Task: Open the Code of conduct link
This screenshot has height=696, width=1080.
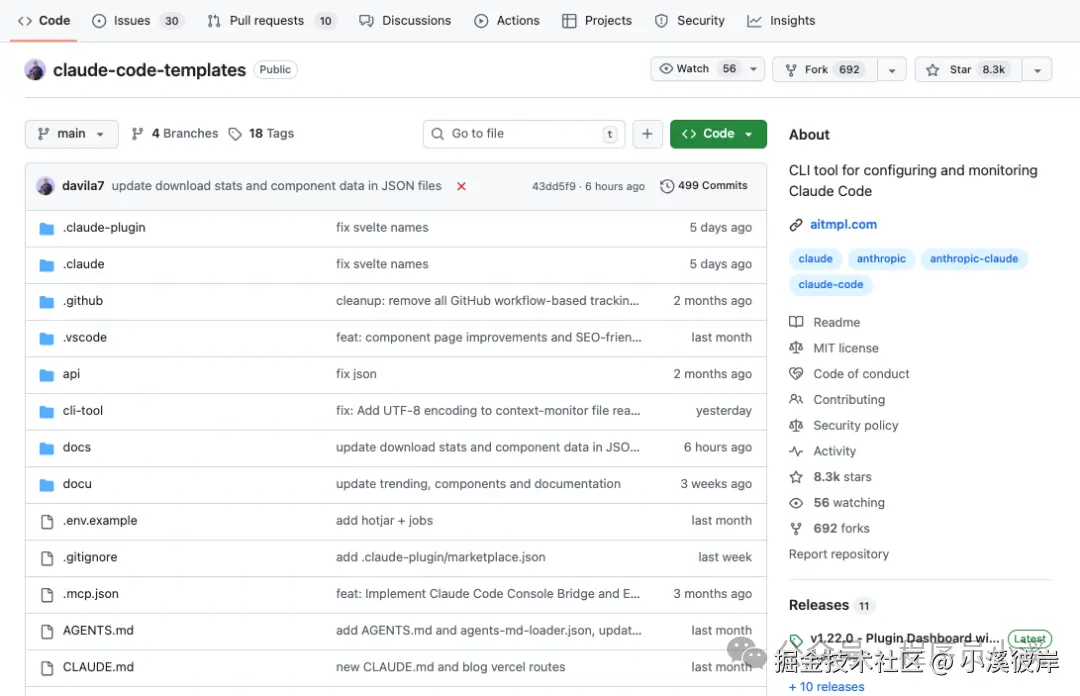Action: [849, 373]
